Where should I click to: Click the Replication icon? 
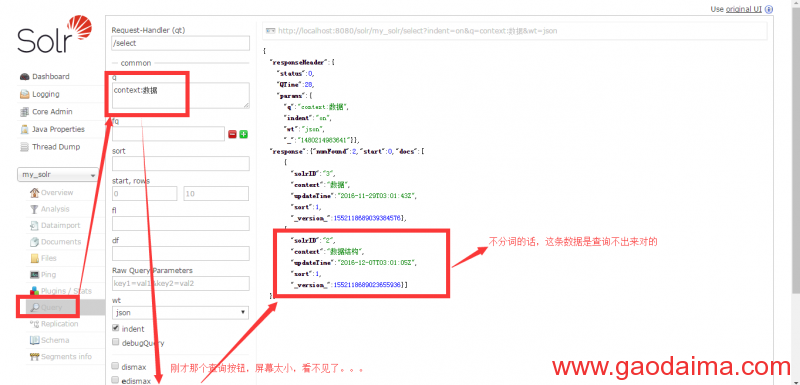(34, 324)
